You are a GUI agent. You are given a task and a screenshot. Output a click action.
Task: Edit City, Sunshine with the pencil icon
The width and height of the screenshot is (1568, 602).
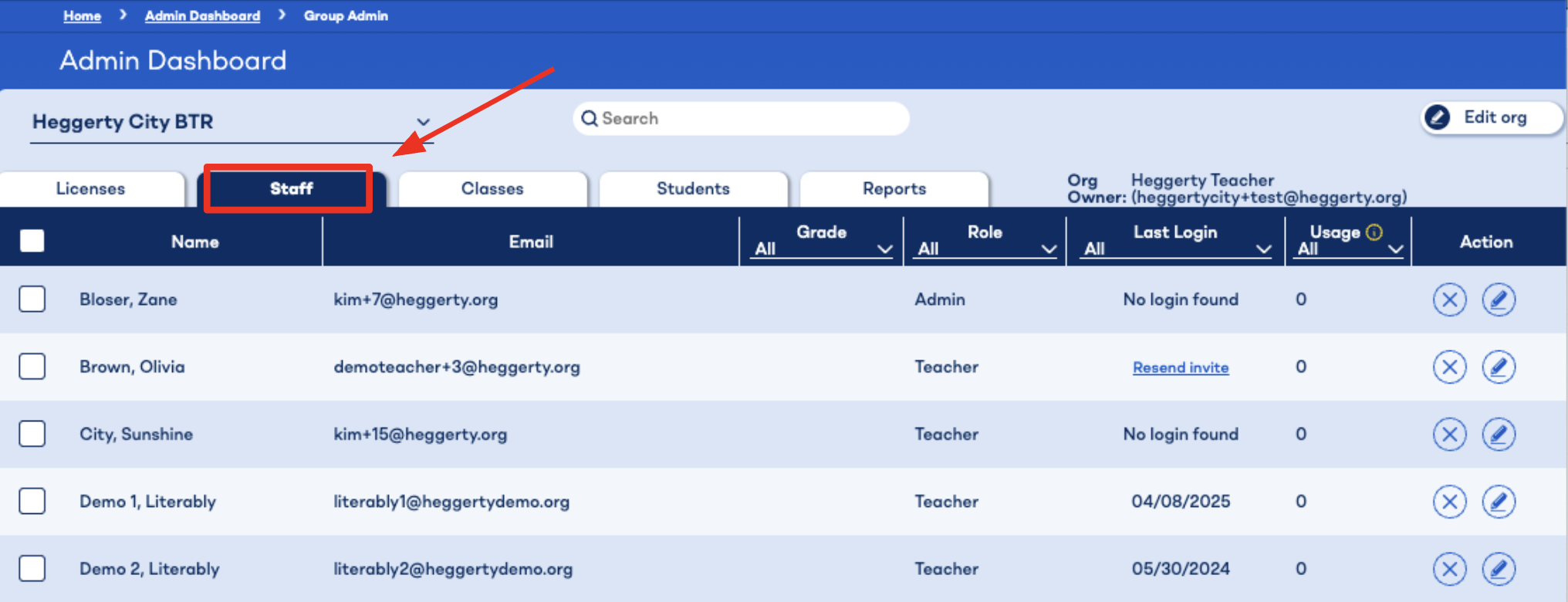coord(1499,434)
